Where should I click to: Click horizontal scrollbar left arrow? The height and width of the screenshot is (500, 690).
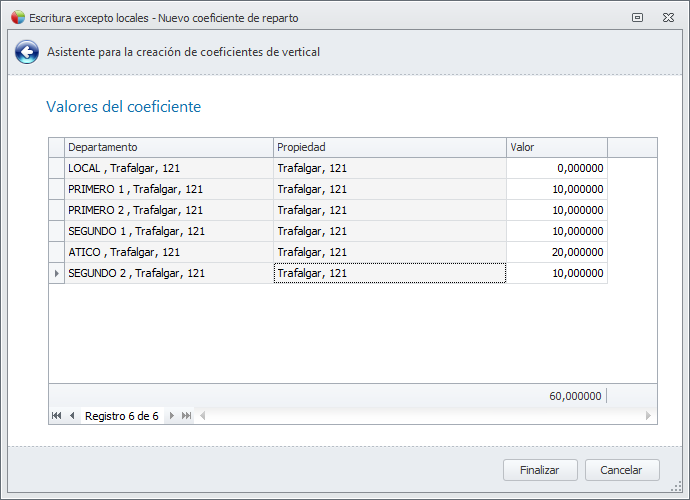click(201, 416)
